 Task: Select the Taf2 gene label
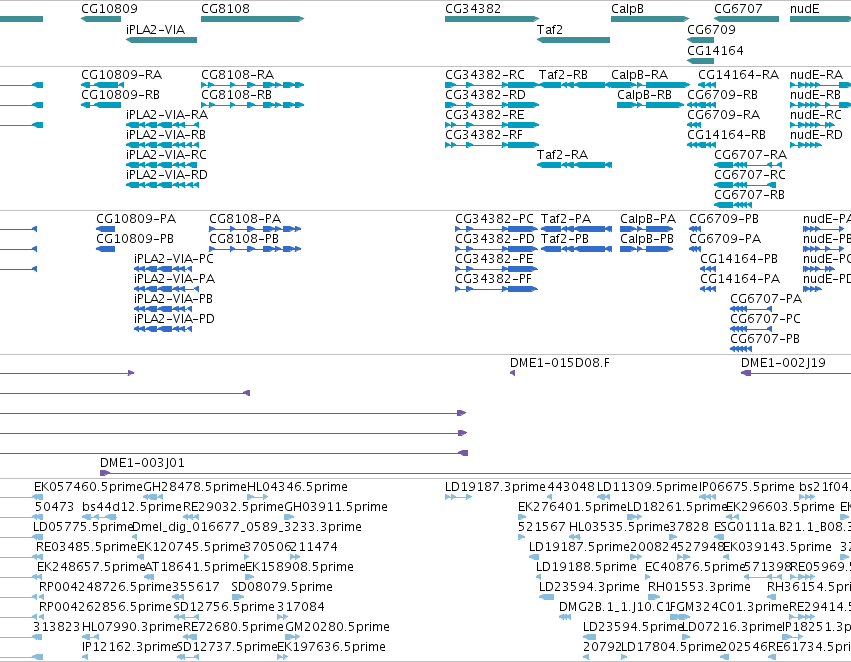click(550, 29)
